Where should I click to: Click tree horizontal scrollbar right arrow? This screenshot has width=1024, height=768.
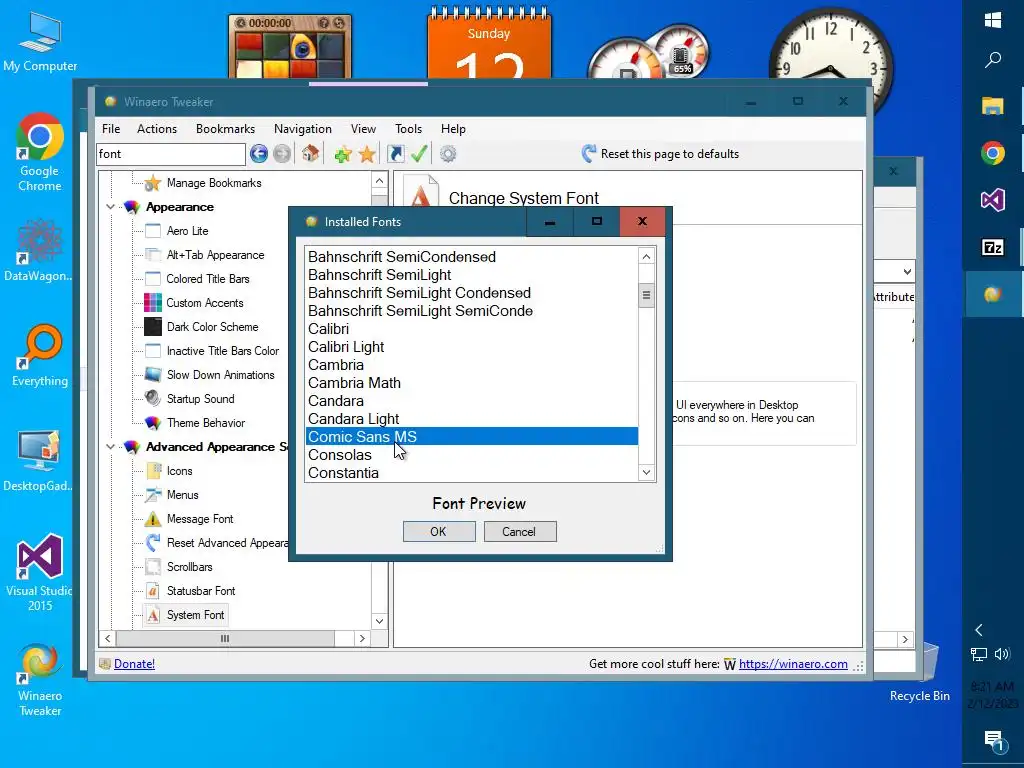[362, 639]
